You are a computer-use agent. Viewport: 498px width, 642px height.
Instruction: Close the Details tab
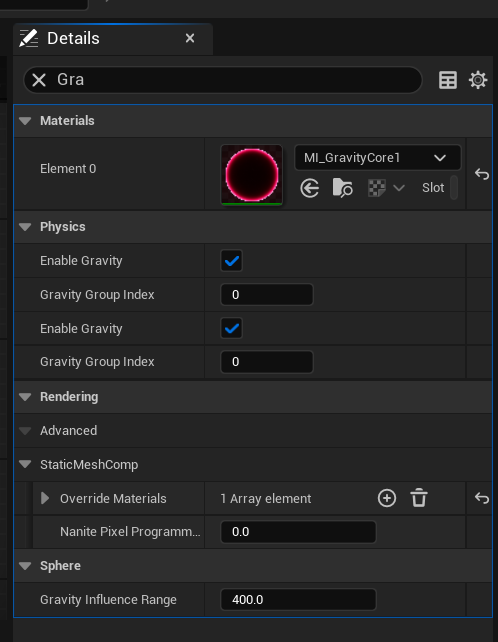(x=190, y=38)
